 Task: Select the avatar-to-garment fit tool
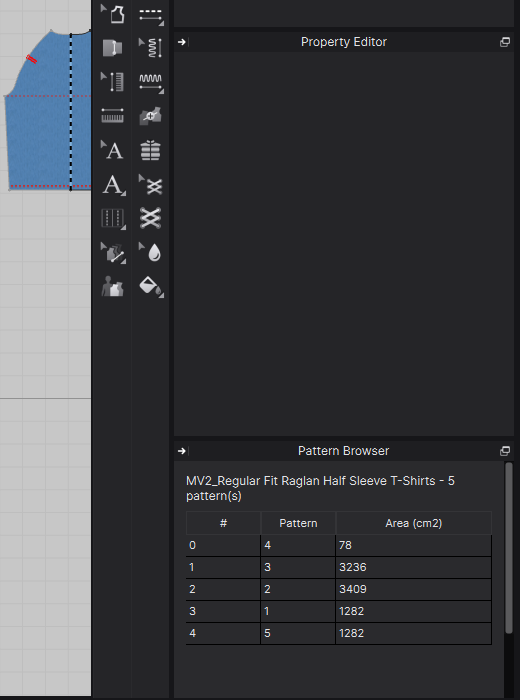pyautogui.click(x=112, y=287)
